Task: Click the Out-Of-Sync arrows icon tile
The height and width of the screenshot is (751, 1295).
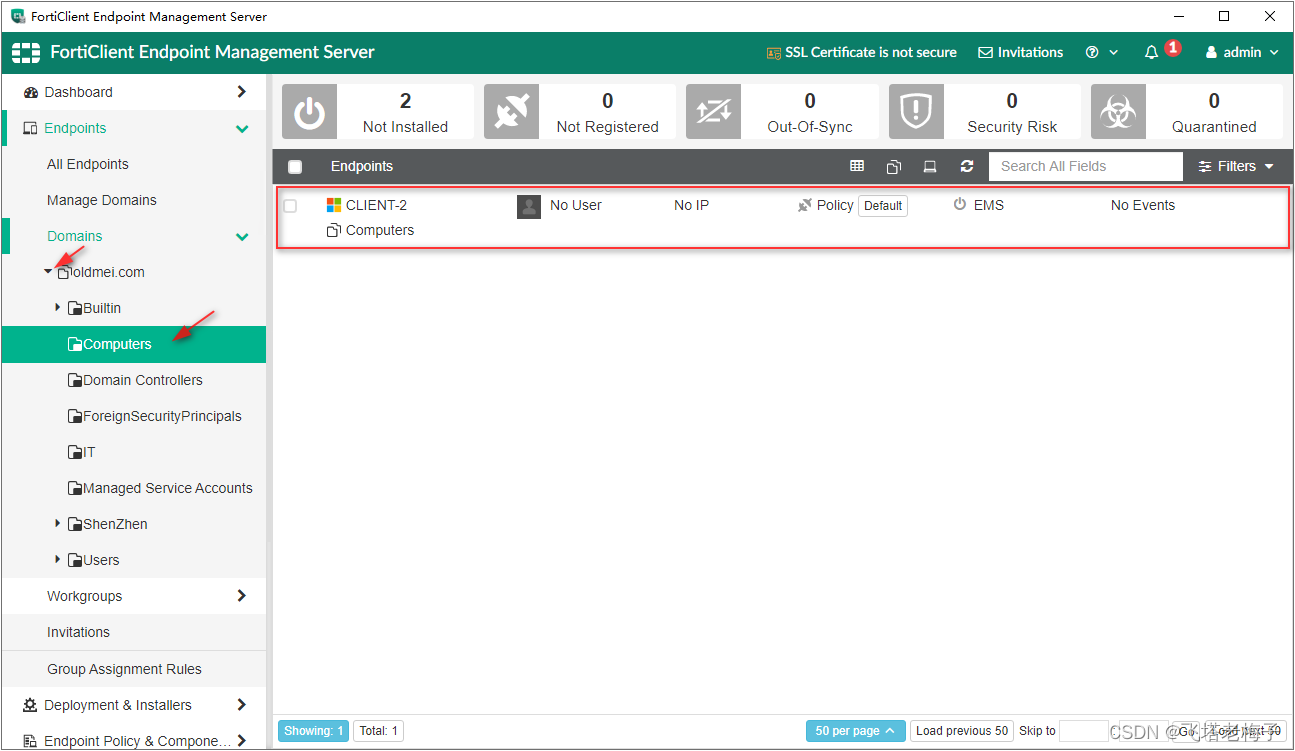Action: [x=713, y=111]
